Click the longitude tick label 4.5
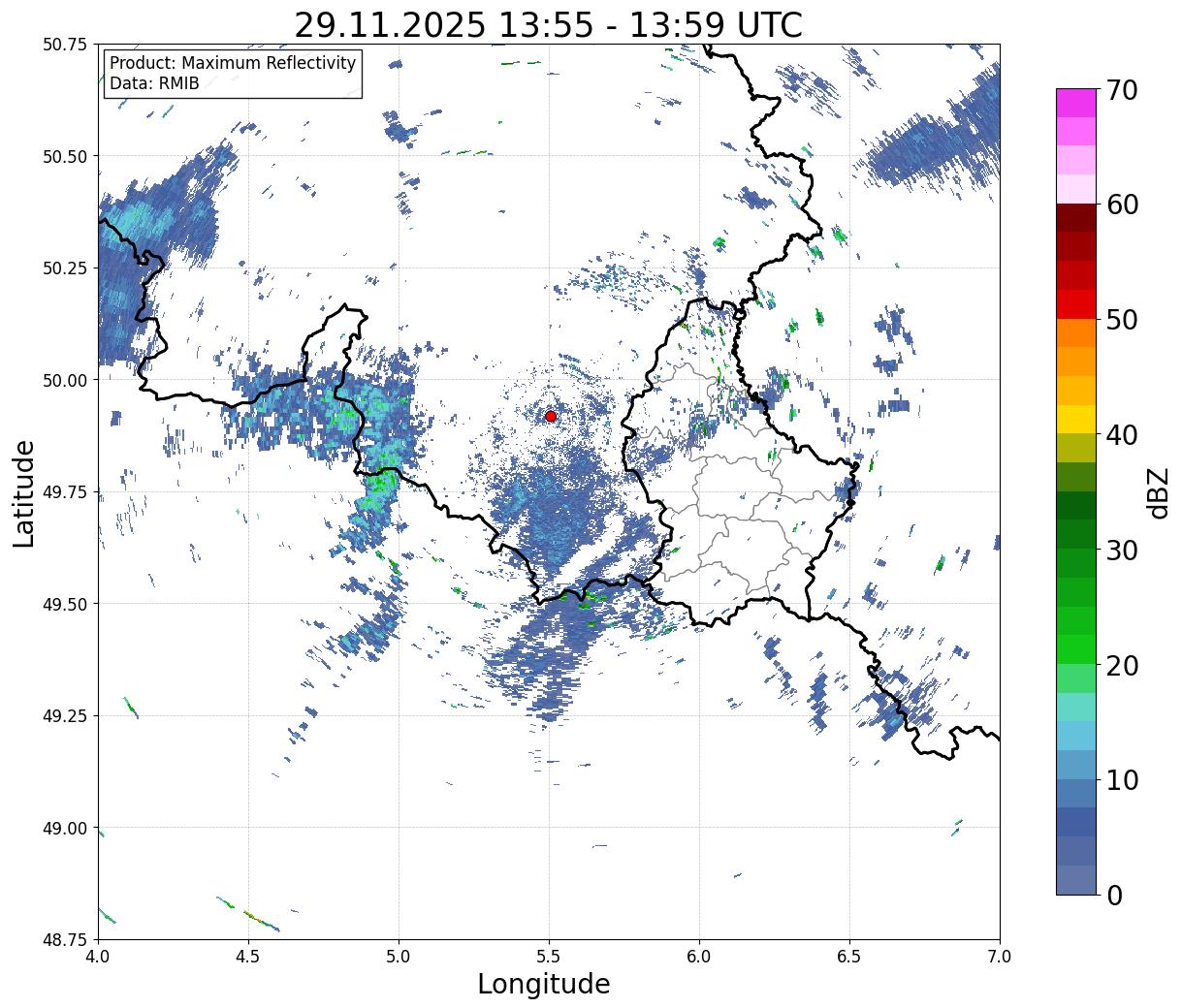The width and height of the screenshot is (1182, 1008). pyautogui.click(x=248, y=956)
